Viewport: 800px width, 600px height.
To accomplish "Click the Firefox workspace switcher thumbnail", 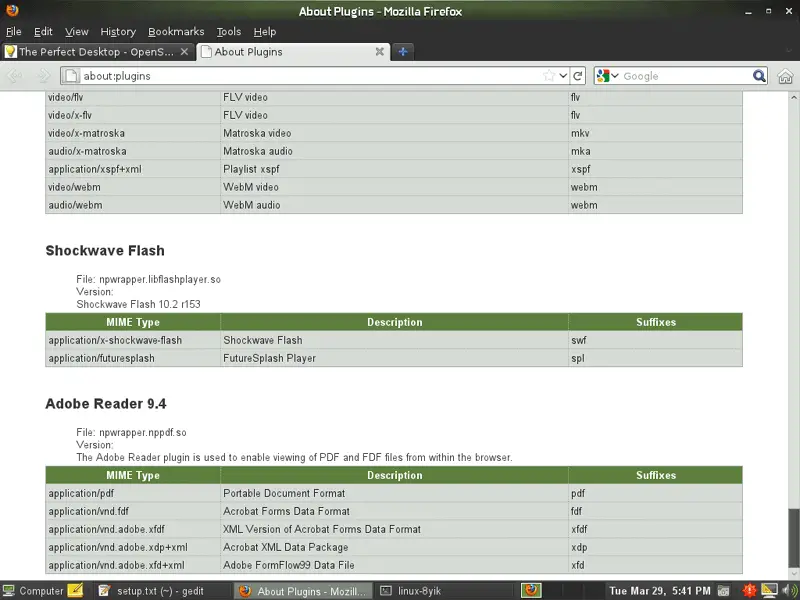I will [x=531, y=590].
